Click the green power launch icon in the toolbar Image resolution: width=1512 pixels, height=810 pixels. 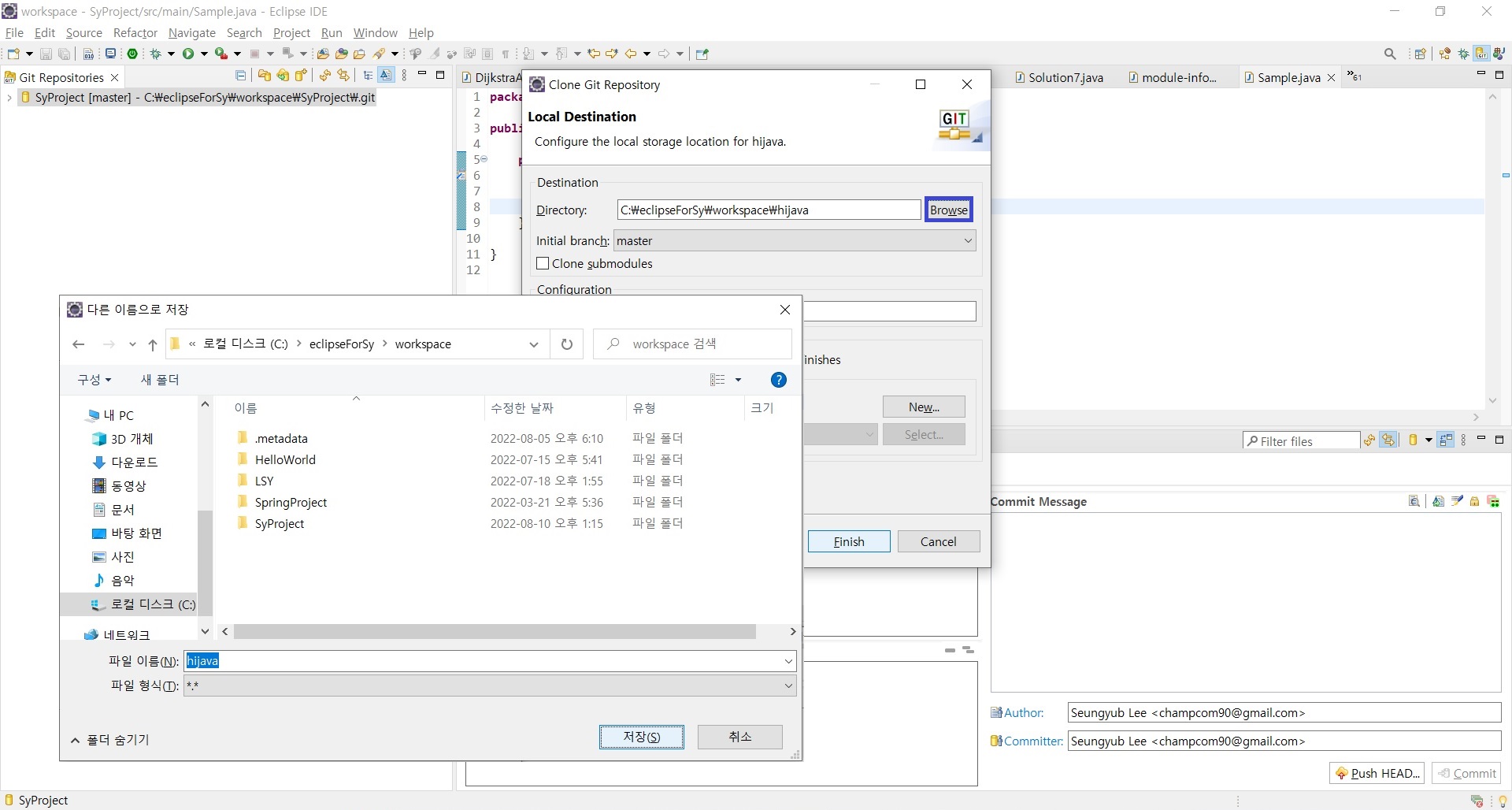click(x=133, y=54)
